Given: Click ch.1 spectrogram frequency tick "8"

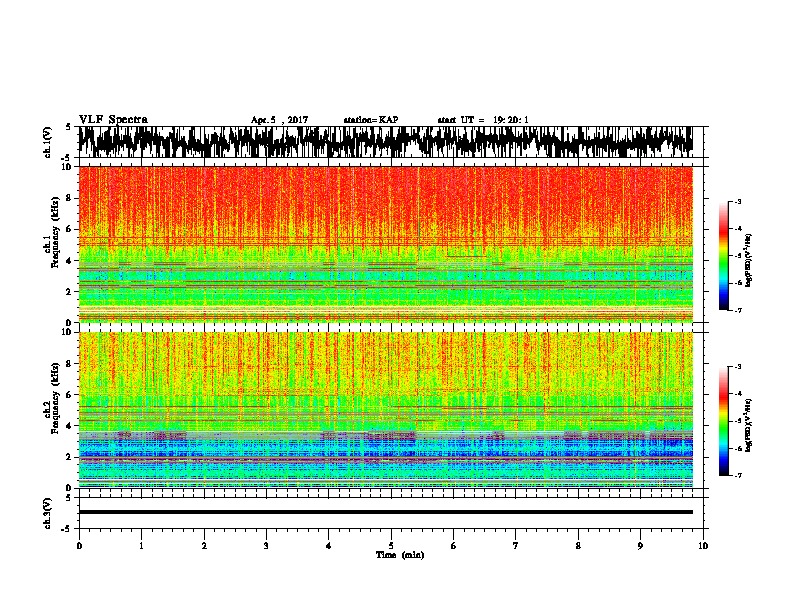Looking at the screenshot, I should pyautogui.click(x=69, y=198).
